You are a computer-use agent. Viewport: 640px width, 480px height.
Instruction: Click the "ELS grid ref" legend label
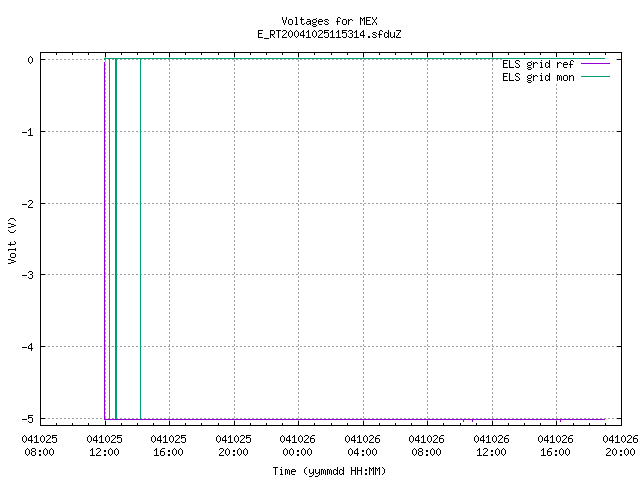[538, 64]
